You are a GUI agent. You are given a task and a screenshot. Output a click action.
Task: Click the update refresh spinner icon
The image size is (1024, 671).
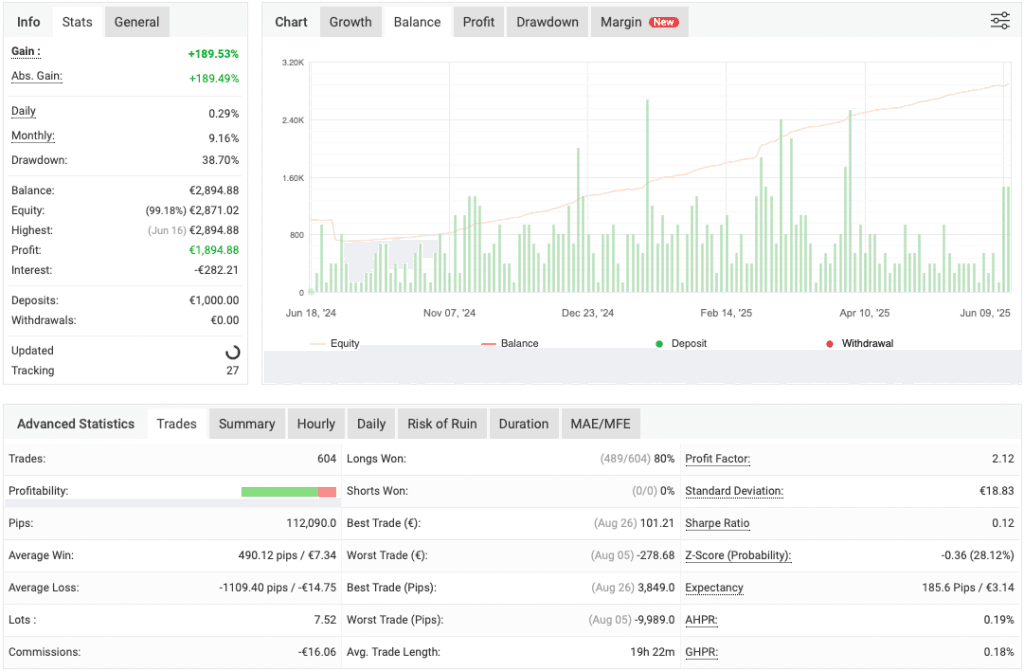point(232,351)
